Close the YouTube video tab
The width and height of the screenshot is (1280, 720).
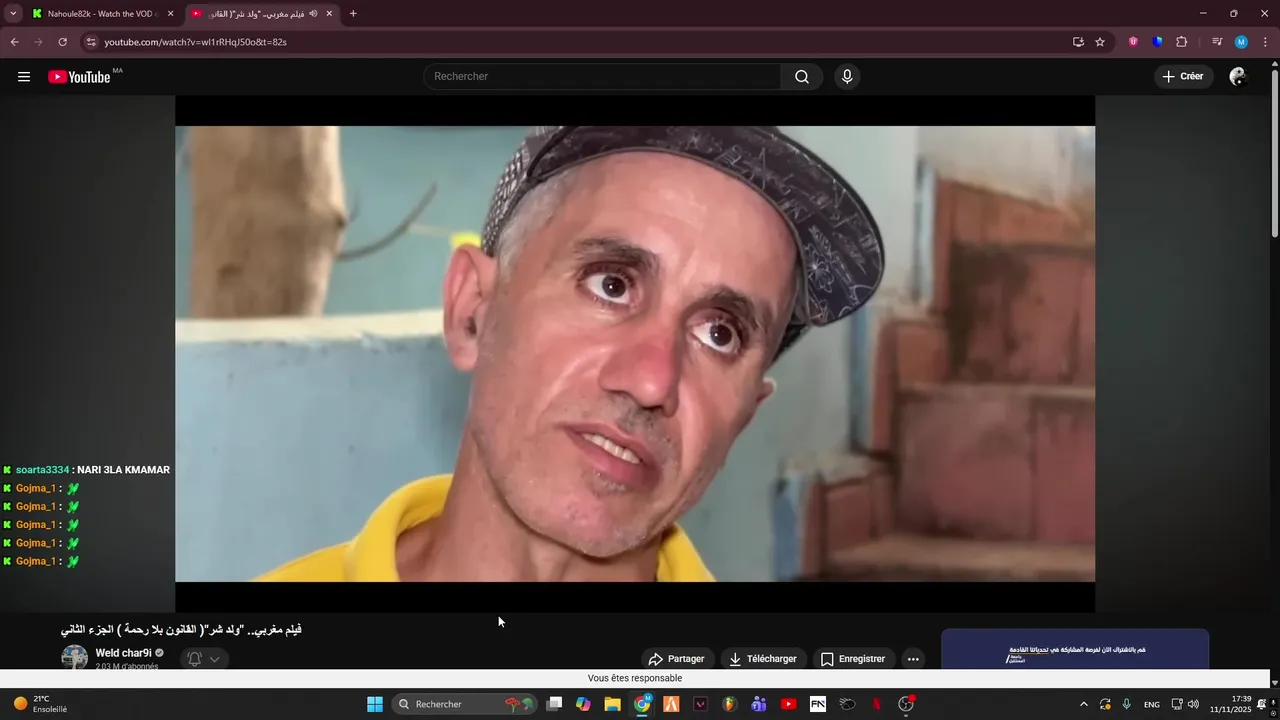(x=330, y=14)
